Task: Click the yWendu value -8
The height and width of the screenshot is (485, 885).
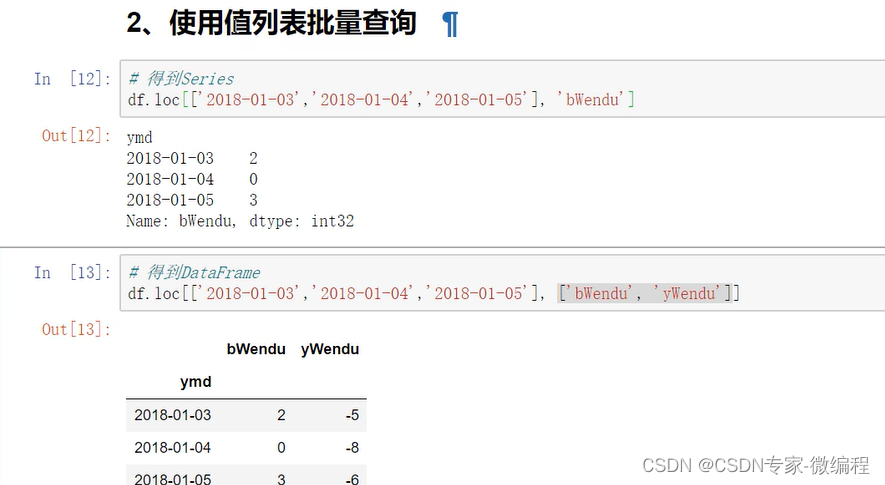Action: pos(352,448)
